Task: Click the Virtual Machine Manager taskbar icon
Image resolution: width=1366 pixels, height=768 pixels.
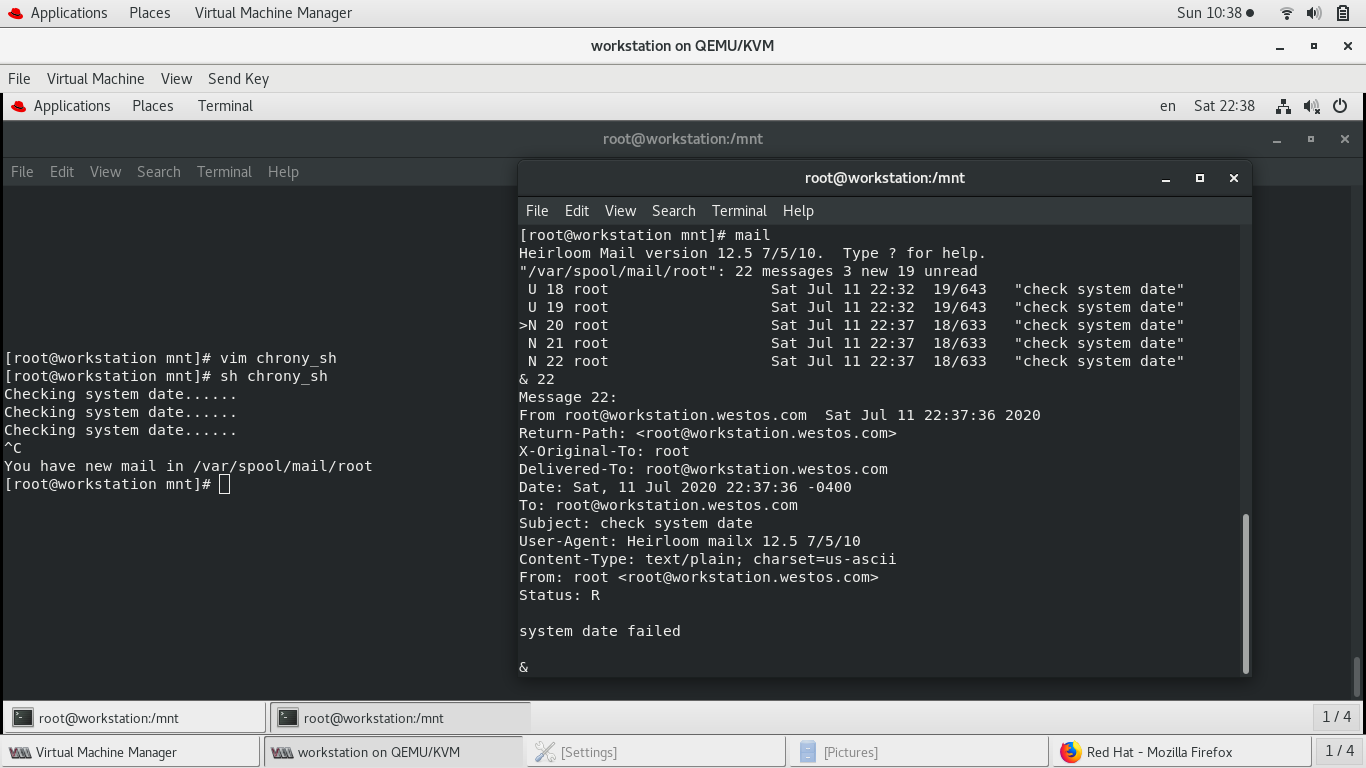Action: tap(20, 752)
